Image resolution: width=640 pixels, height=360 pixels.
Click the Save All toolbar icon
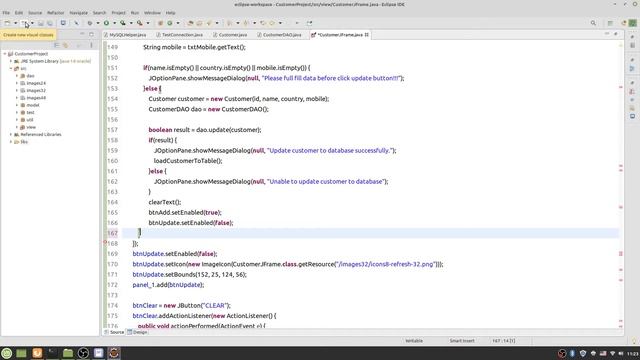coord(50,23)
